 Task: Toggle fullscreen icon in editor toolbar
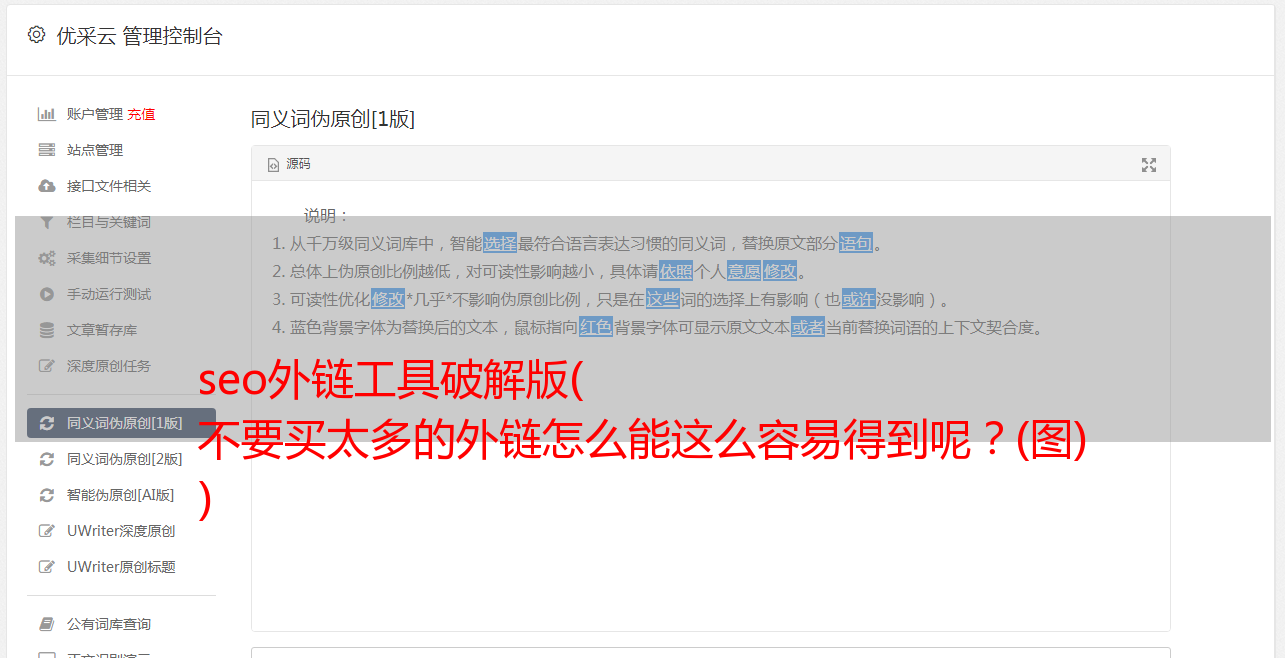(1149, 165)
